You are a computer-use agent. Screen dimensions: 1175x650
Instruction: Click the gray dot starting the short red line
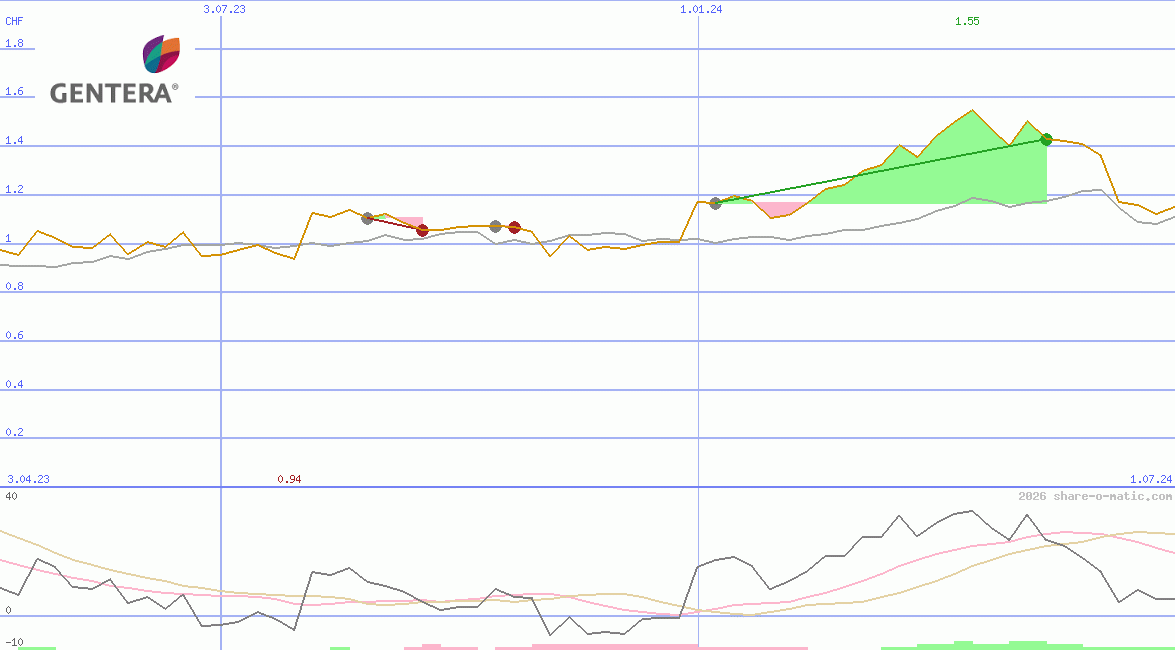pyautogui.click(x=367, y=218)
